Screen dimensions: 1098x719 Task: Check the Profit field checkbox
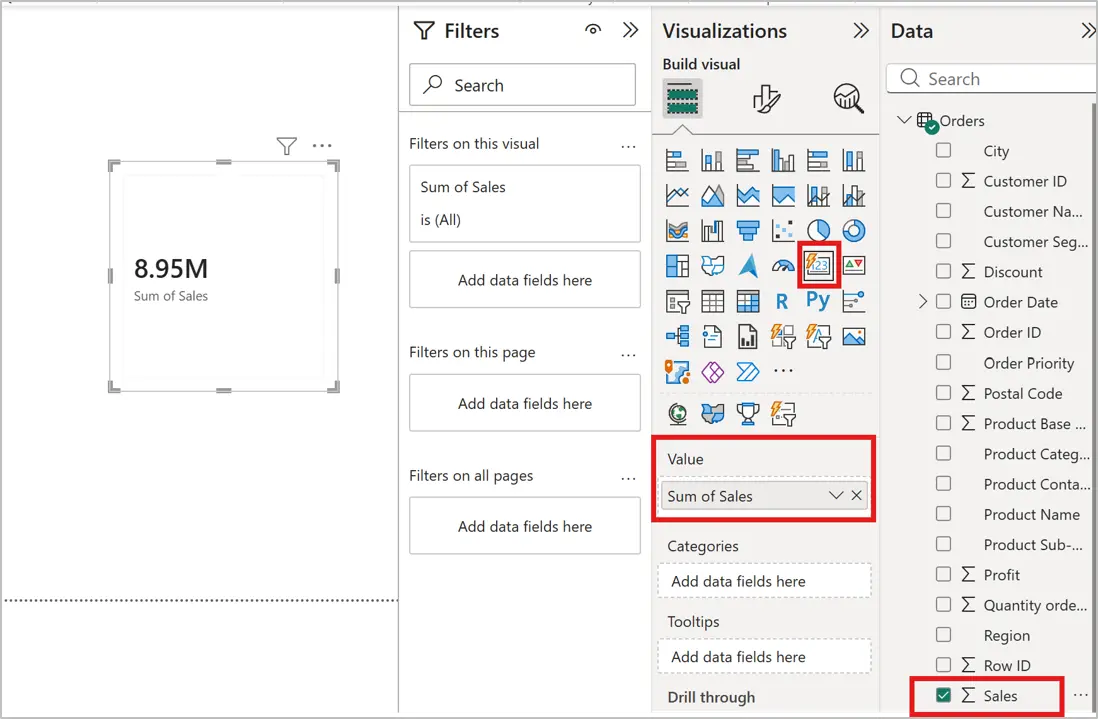click(x=943, y=574)
